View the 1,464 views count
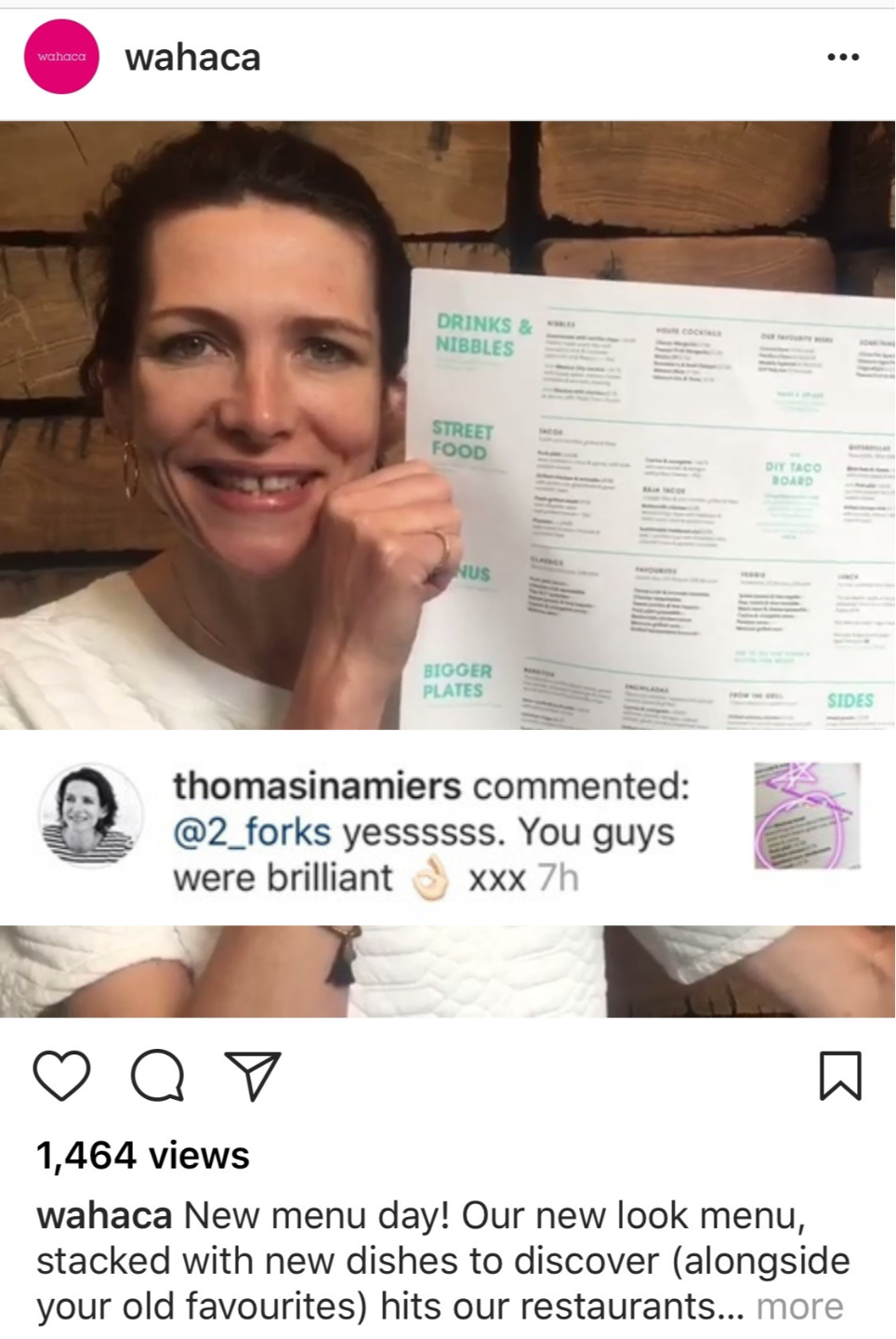896x1339 pixels. click(x=143, y=1156)
